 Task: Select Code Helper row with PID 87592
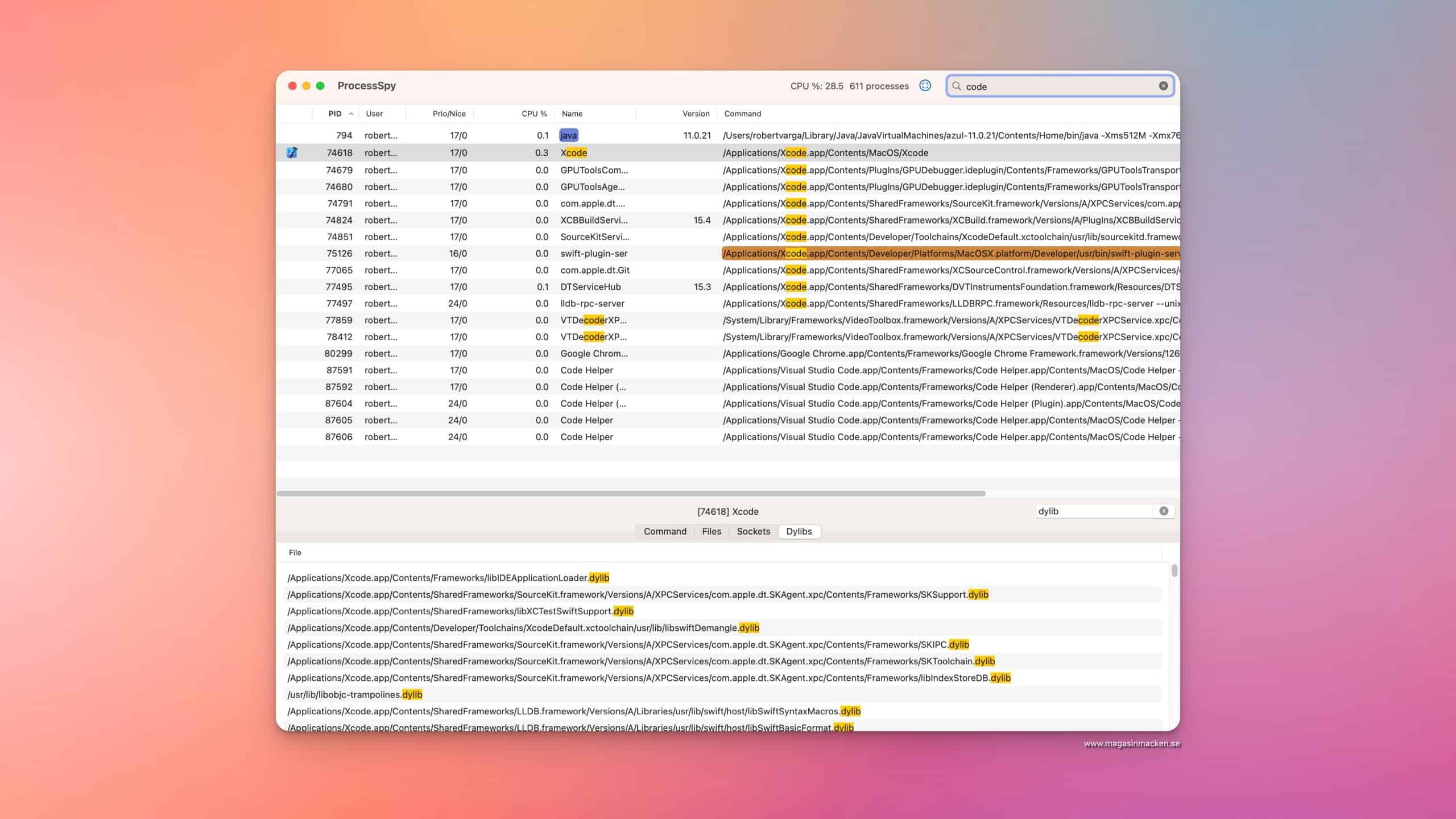(728, 387)
